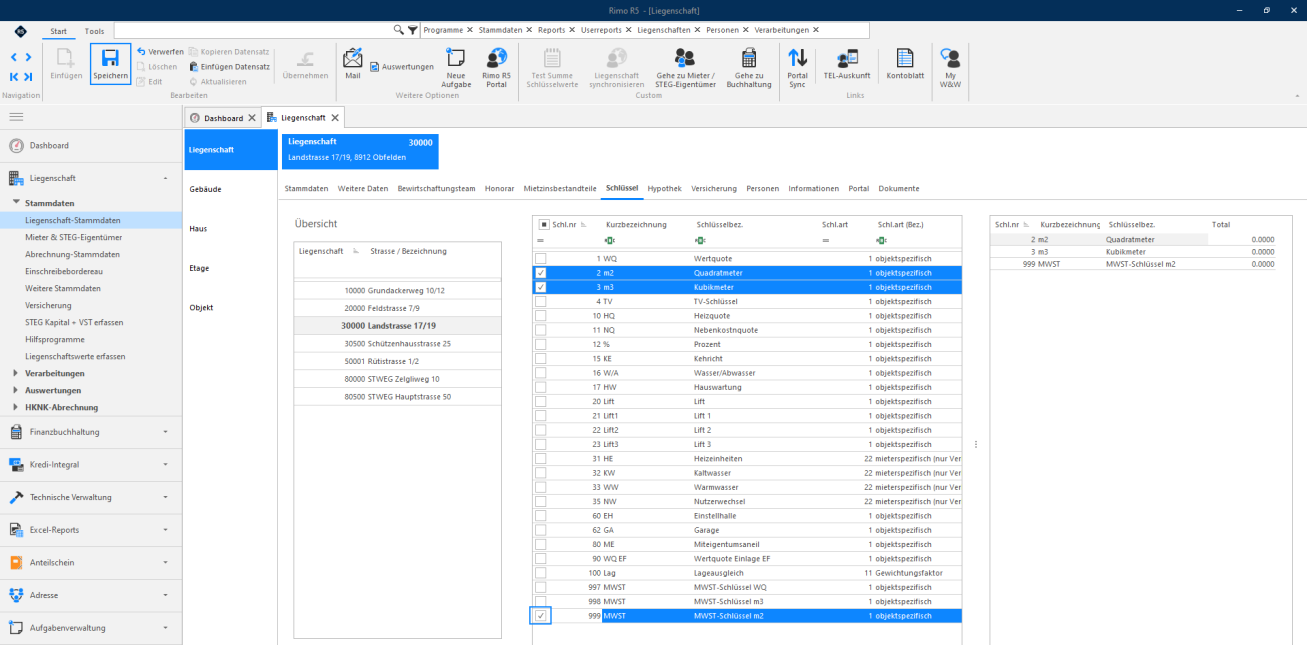Select property 10000 Grundackerweg 10/12

point(397,290)
